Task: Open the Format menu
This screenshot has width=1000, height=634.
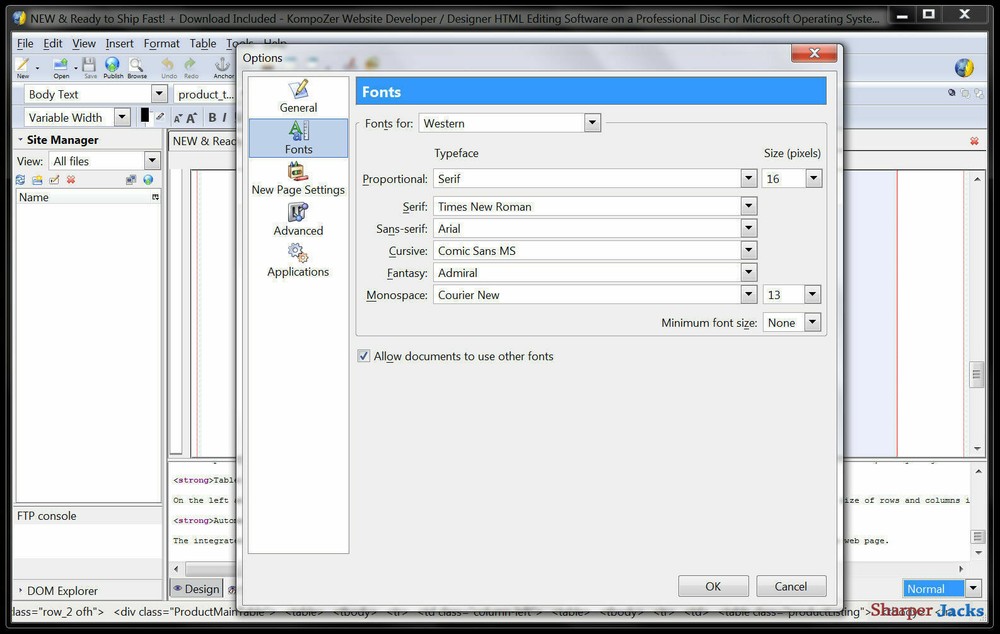Action: tap(161, 43)
